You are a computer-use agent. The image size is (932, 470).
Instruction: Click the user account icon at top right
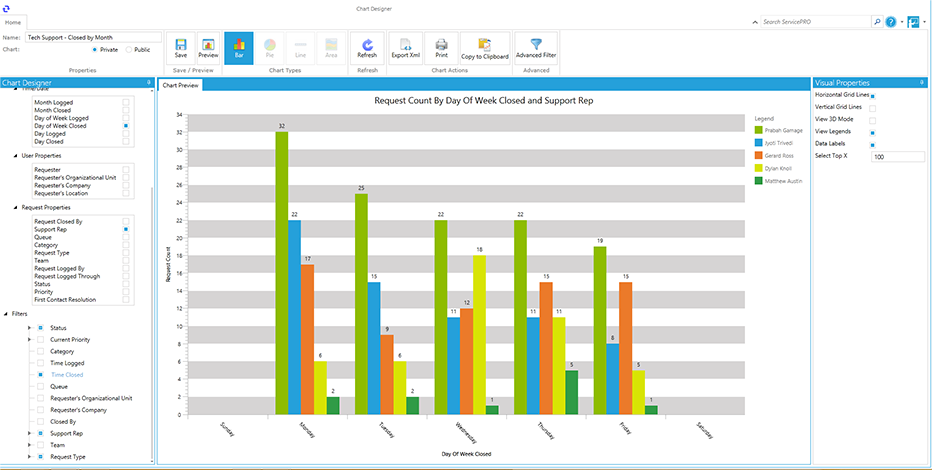pyautogui.click(x=913, y=21)
